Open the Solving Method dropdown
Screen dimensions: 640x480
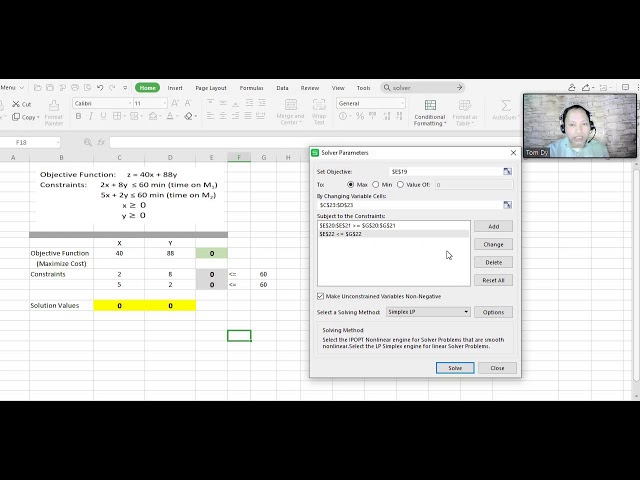click(428, 312)
